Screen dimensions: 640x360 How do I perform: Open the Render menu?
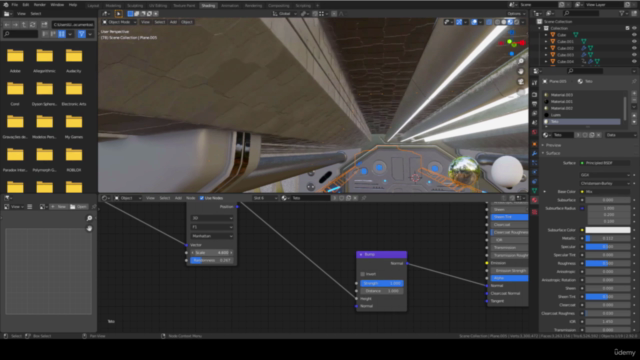[x=40, y=4]
